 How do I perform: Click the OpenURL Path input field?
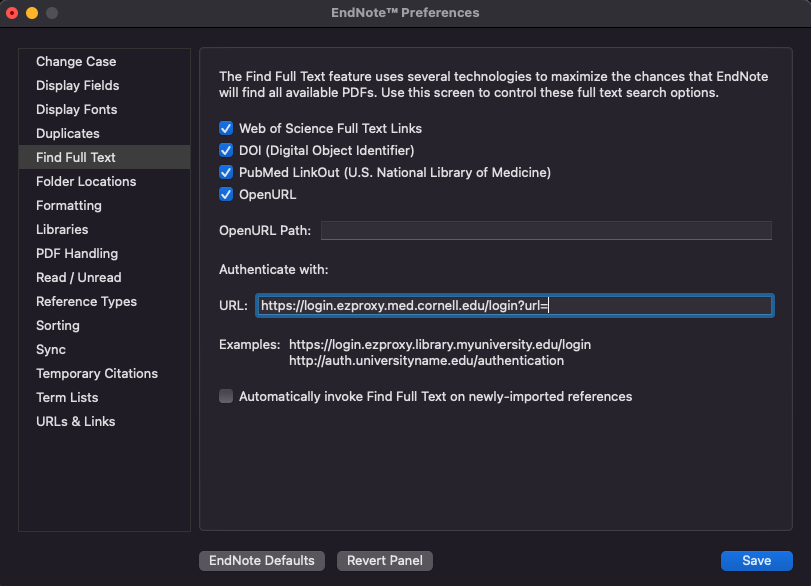545,231
